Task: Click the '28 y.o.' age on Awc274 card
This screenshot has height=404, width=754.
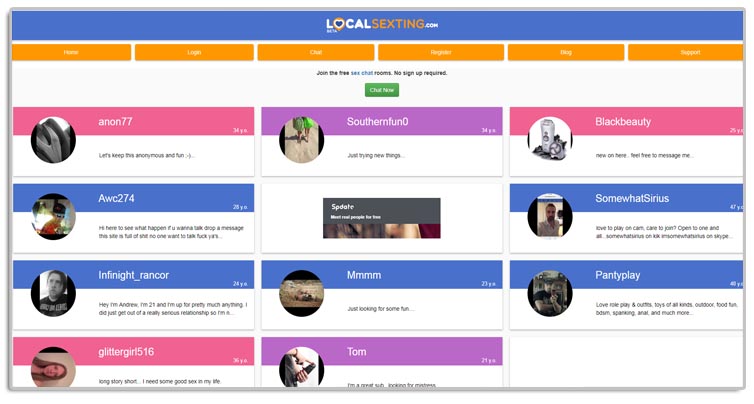Action: tap(240, 207)
